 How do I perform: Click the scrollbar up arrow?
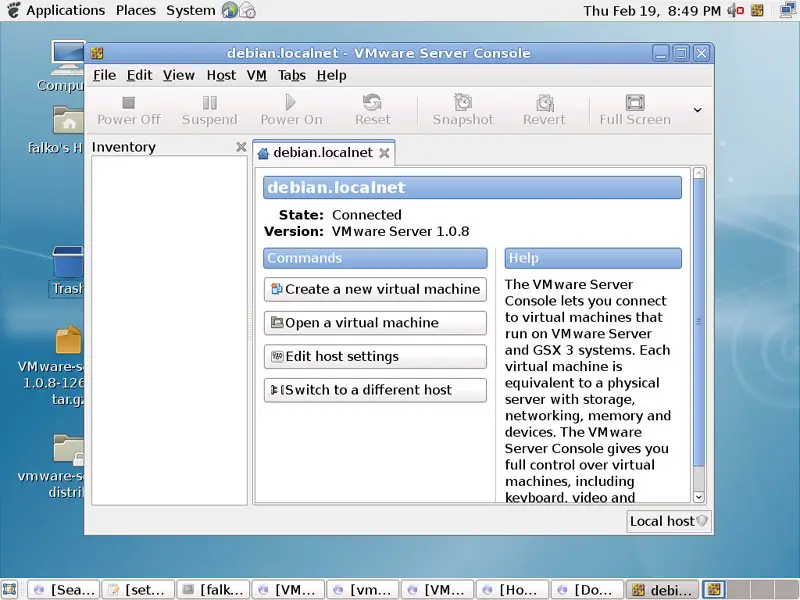pos(699,173)
